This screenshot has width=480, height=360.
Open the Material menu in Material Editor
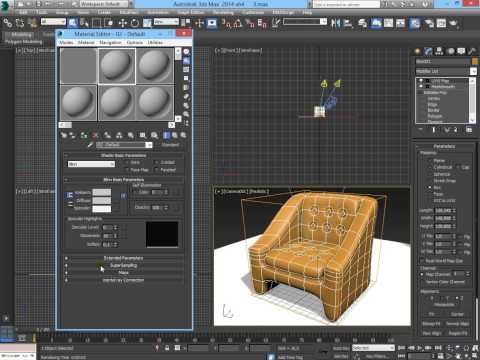(86, 43)
